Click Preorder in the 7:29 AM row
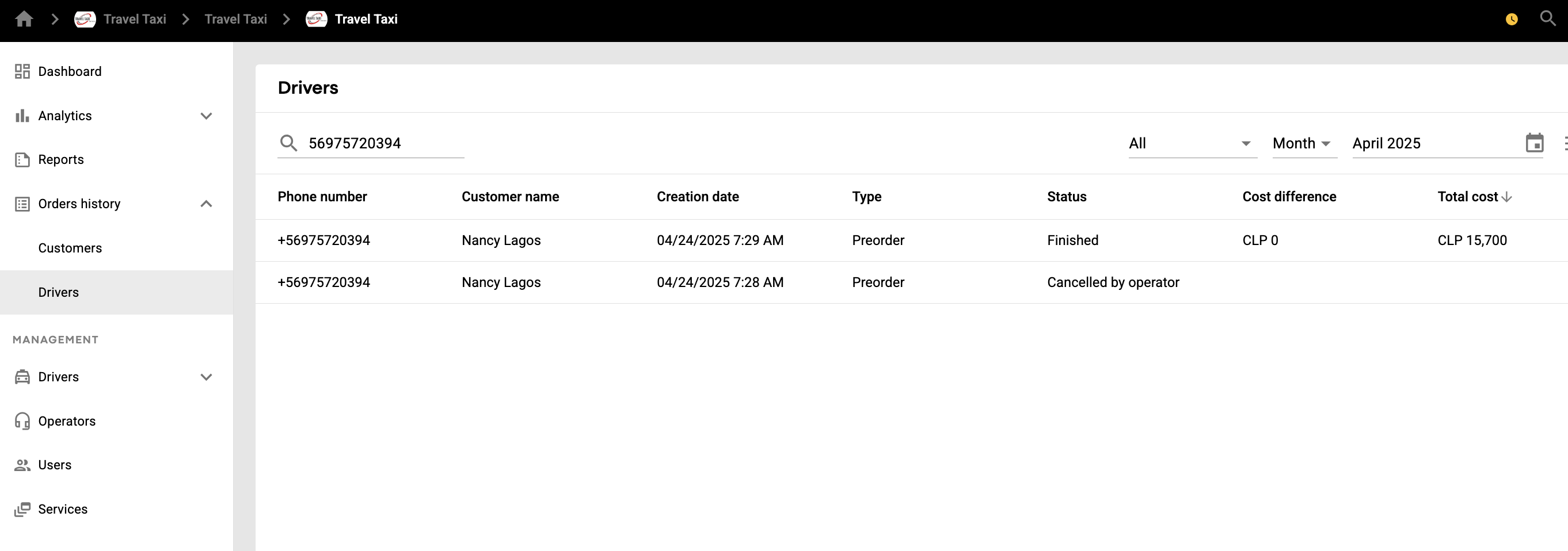This screenshot has width=1568, height=551. tap(878, 241)
